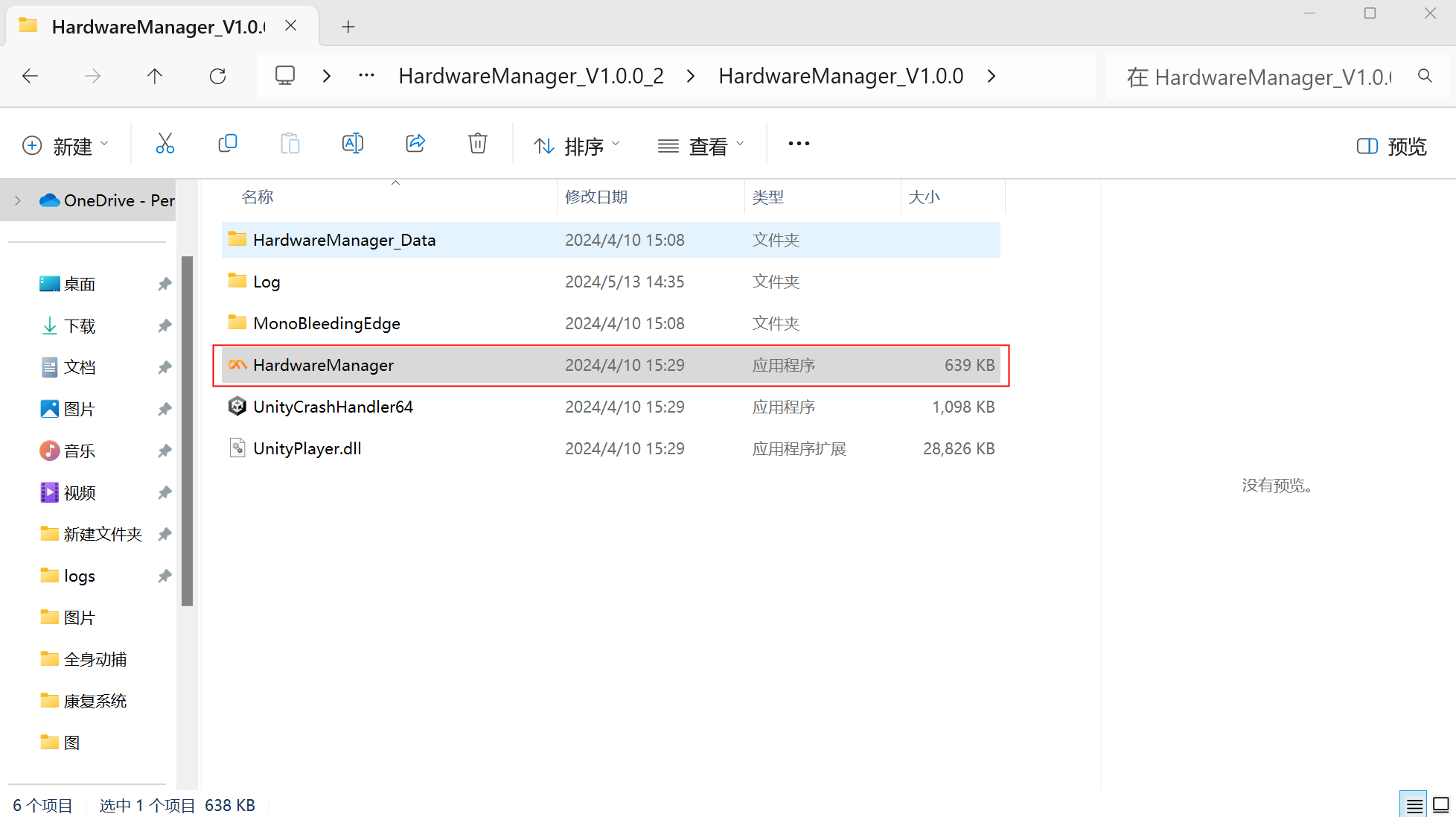Go back to previous folder

pyautogui.click(x=31, y=76)
